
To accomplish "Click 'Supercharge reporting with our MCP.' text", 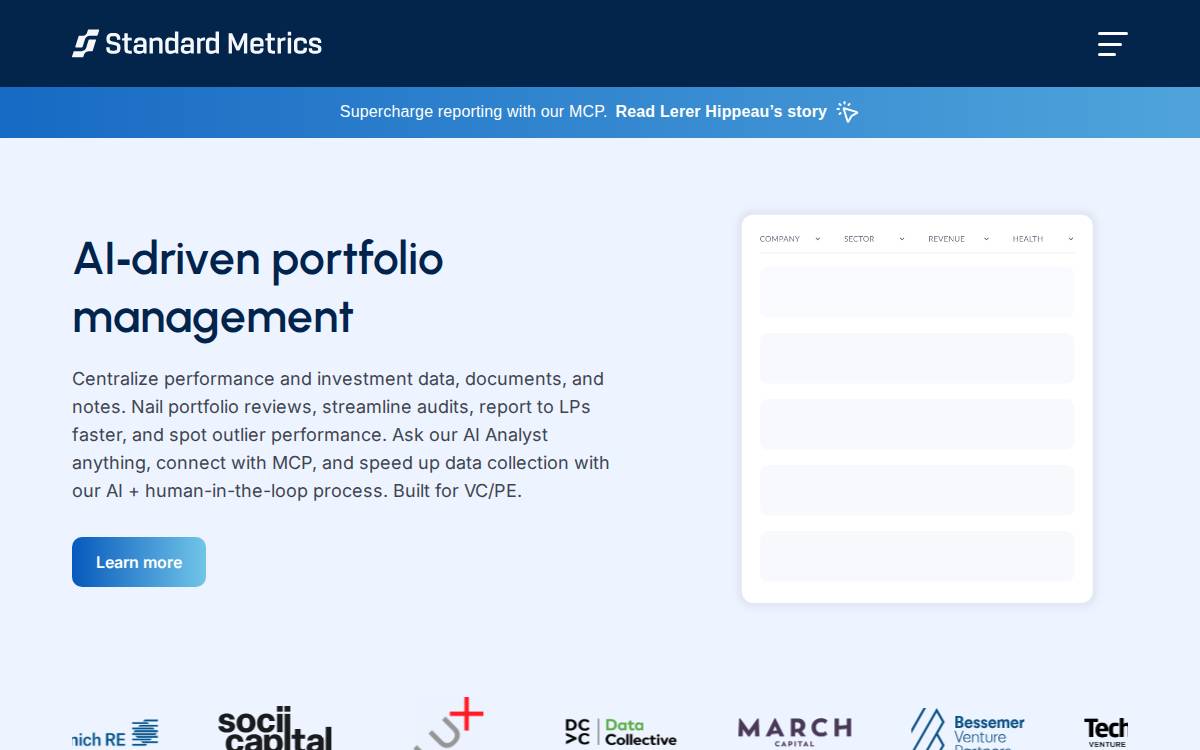I will pyautogui.click(x=473, y=112).
